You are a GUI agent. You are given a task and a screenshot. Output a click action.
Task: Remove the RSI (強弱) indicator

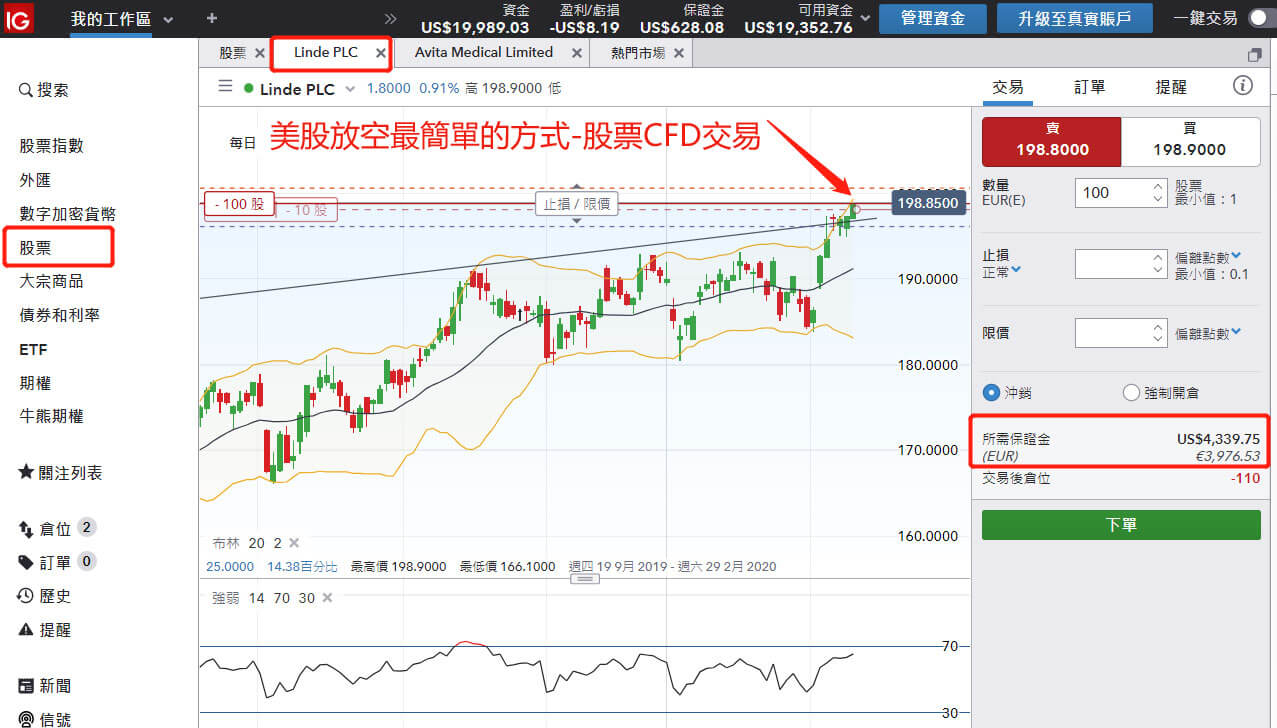(x=327, y=597)
